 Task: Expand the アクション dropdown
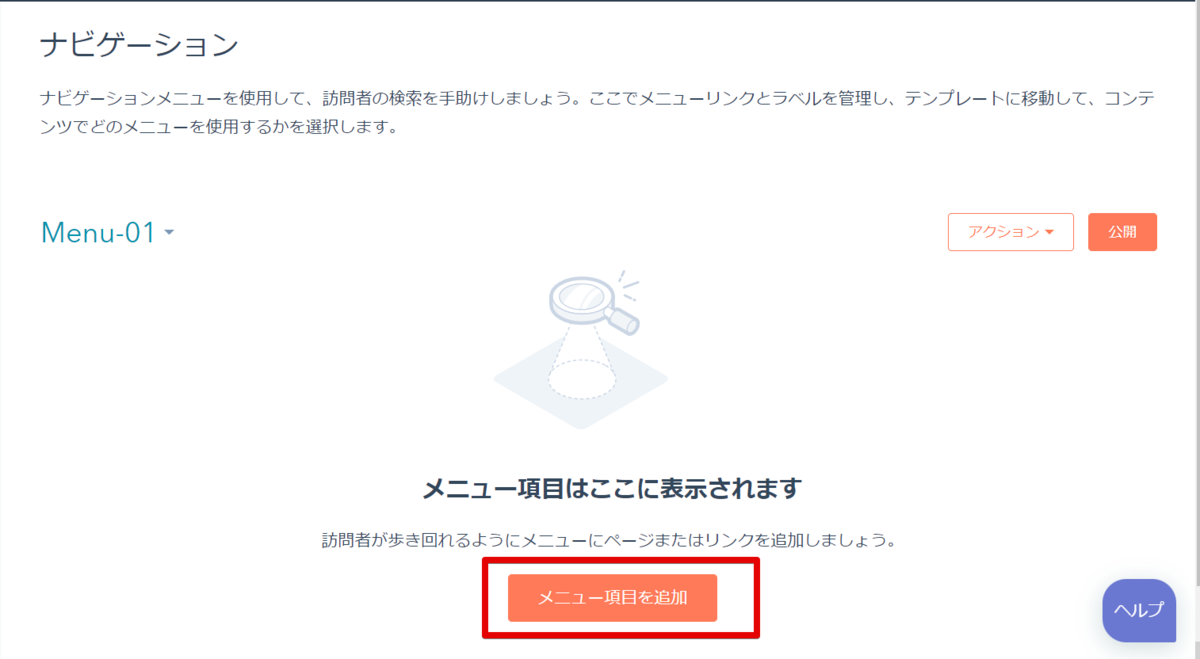[x=1011, y=232]
